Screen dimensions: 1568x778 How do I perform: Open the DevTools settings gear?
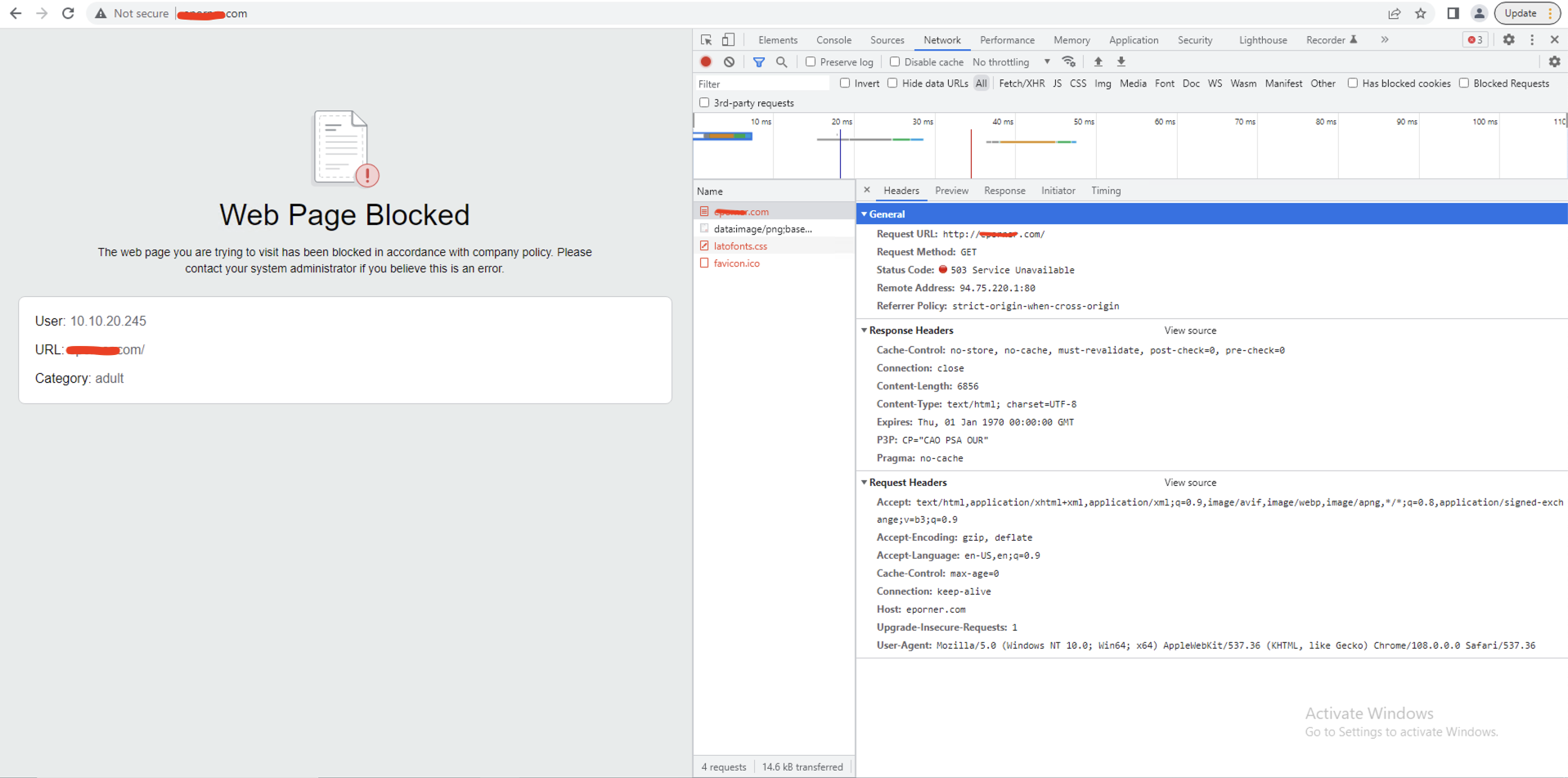(1509, 39)
